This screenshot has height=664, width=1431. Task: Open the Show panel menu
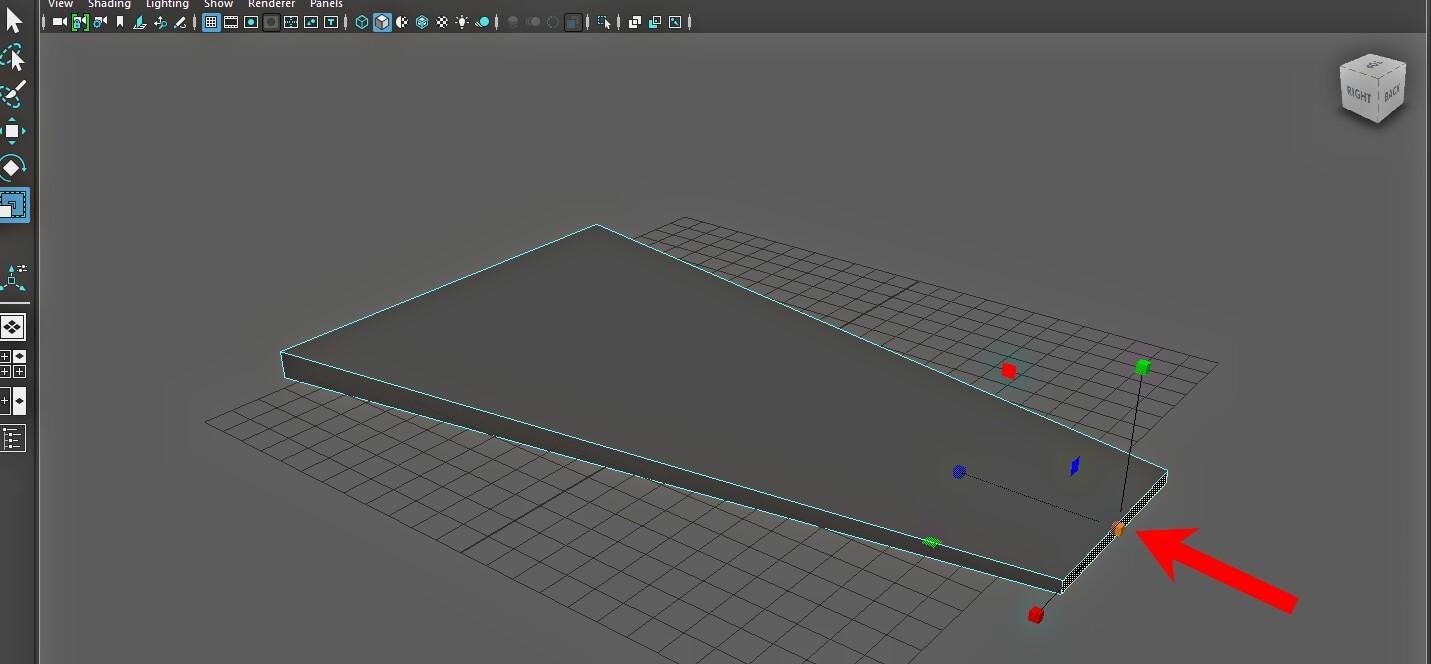coord(218,4)
